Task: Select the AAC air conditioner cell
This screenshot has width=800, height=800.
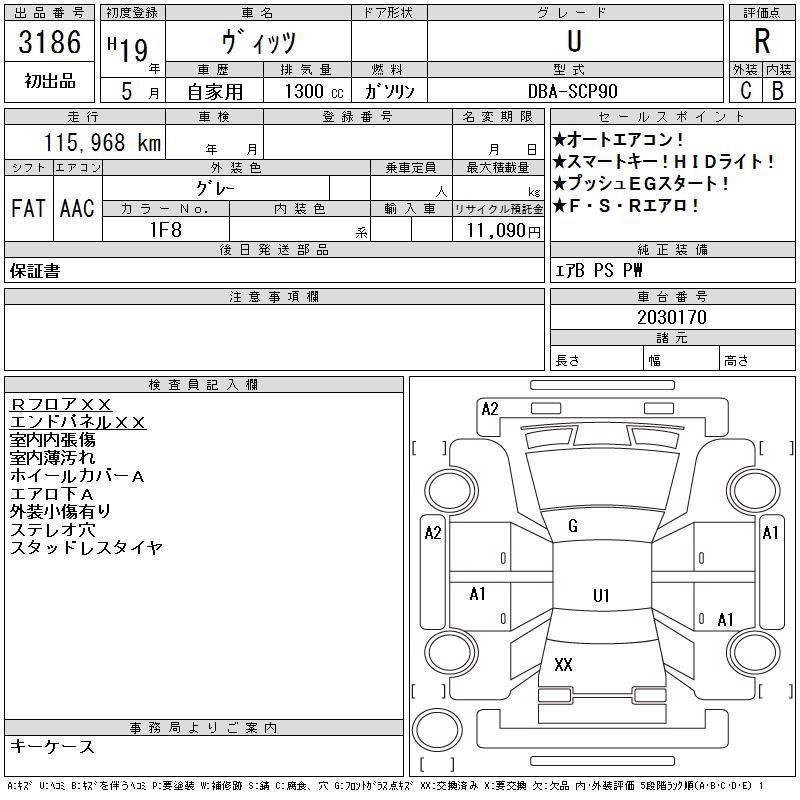Action: coord(77,208)
